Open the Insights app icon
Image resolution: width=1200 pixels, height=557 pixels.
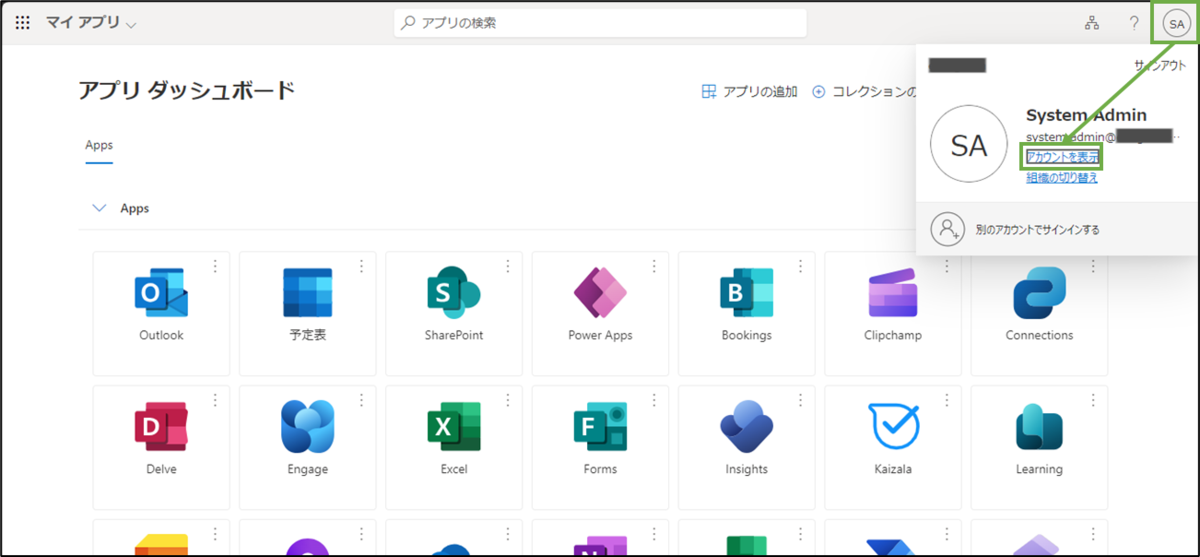point(746,427)
